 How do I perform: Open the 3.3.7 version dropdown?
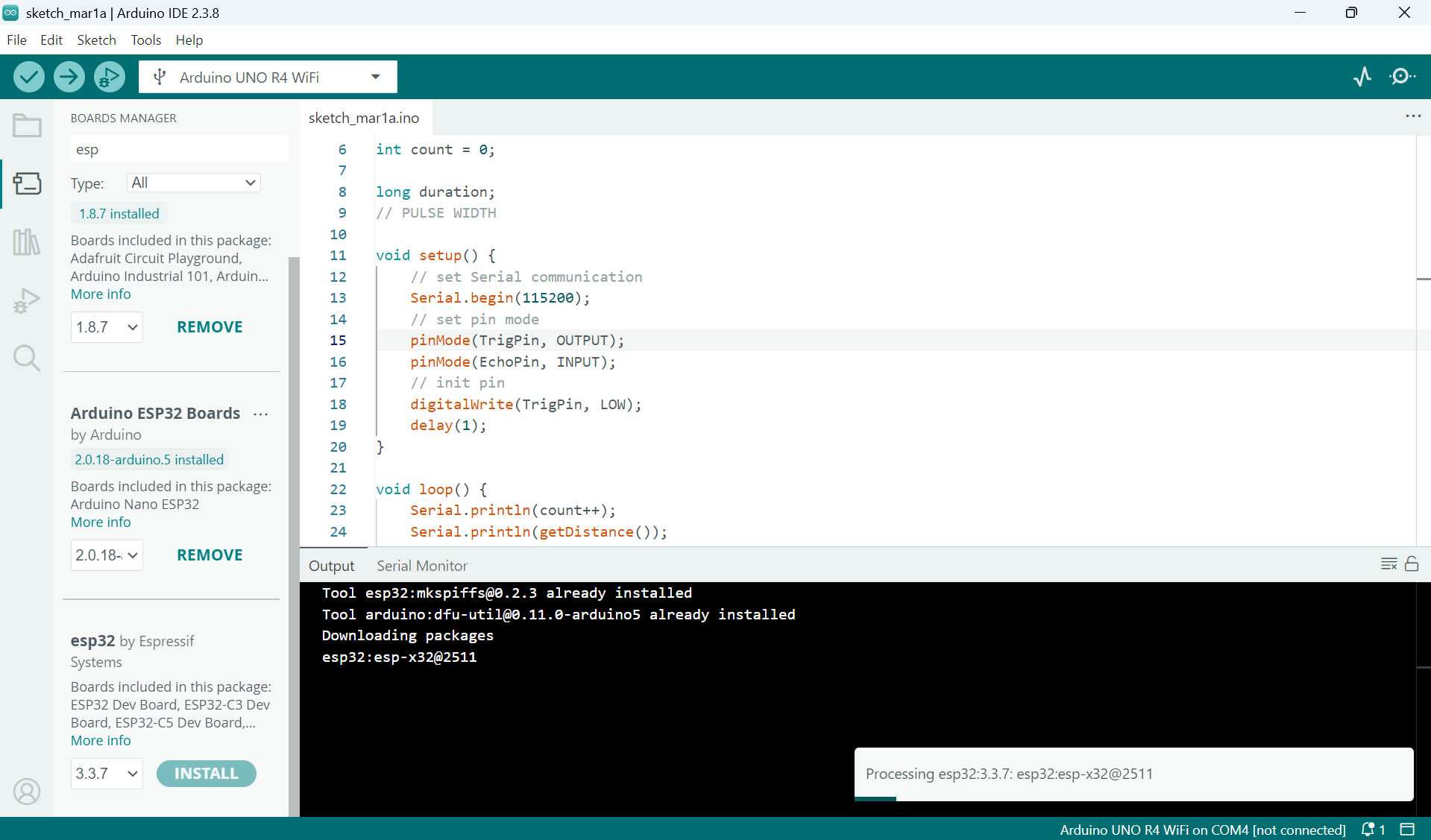(107, 774)
